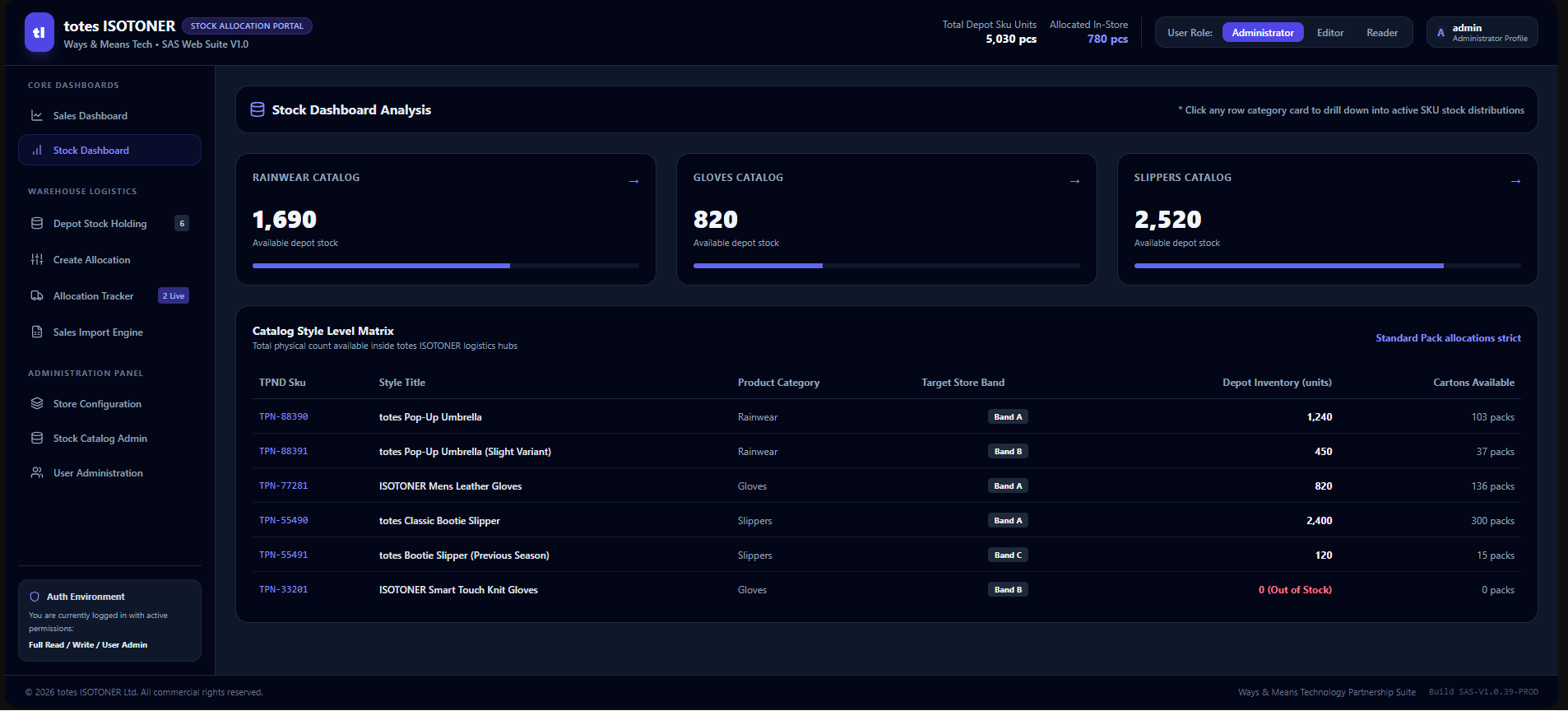1568x711 pixels.
Task: Switch user role to Reader
Action: [x=1382, y=33]
